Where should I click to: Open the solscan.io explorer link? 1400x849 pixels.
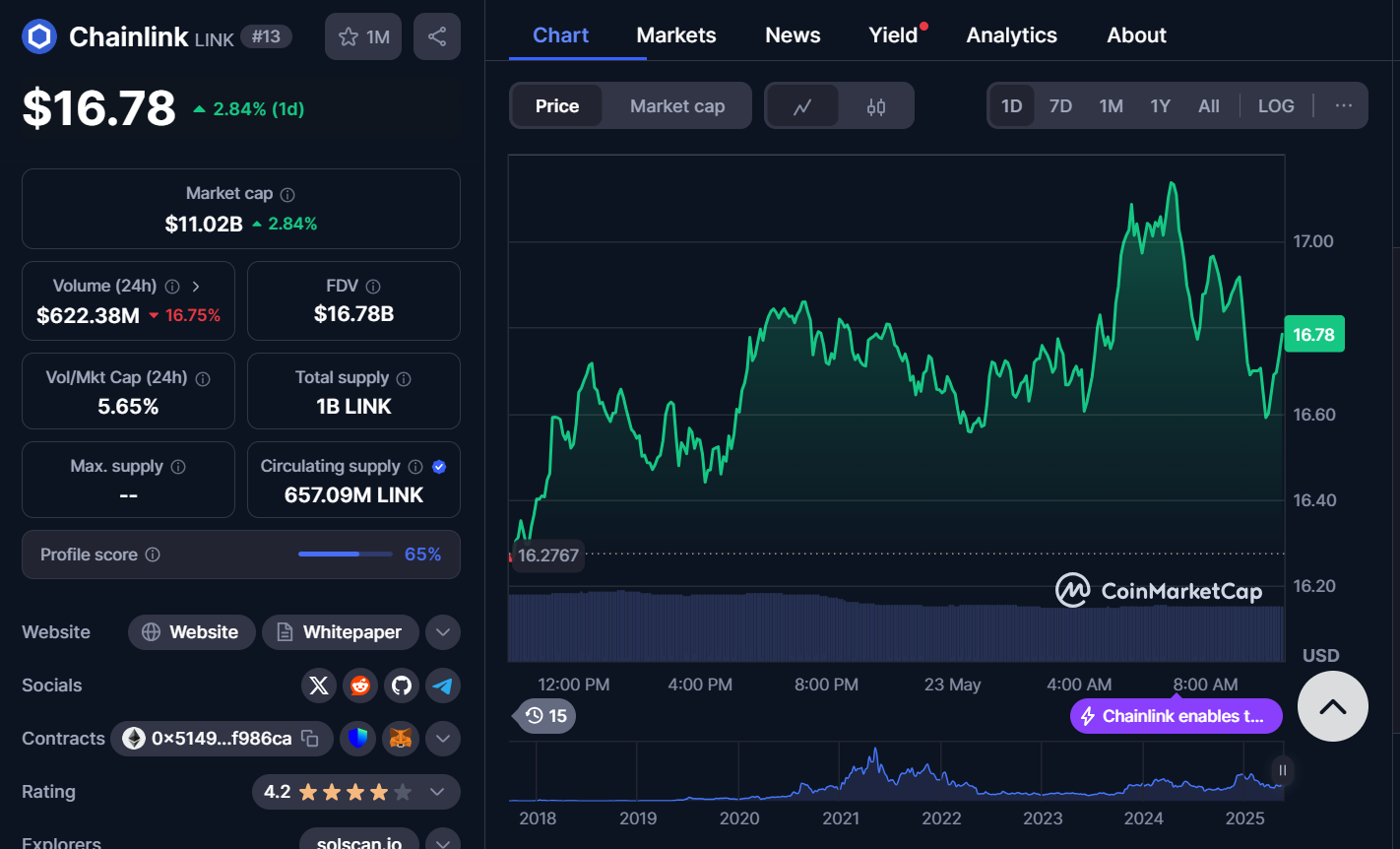pyautogui.click(x=359, y=842)
